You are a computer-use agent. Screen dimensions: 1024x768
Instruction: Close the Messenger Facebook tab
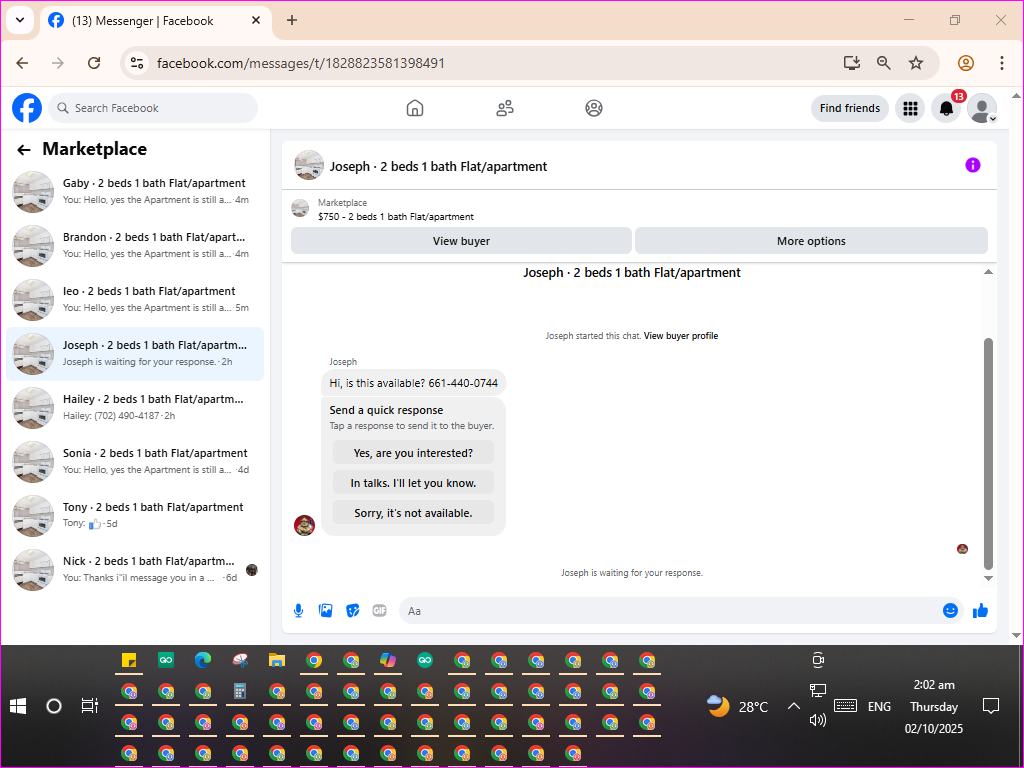pyautogui.click(x=256, y=20)
